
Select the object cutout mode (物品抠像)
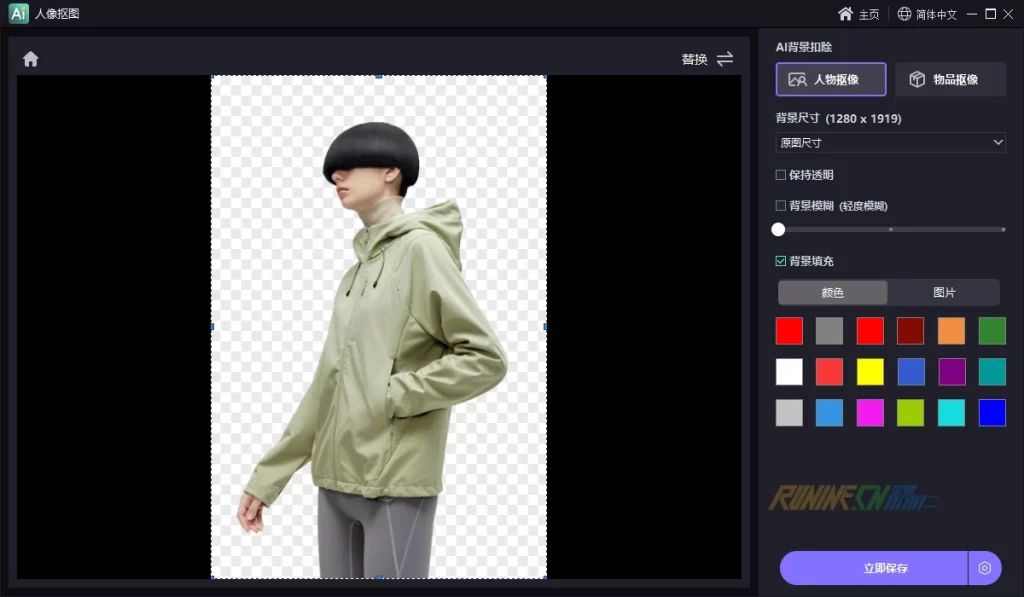(x=950, y=79)
